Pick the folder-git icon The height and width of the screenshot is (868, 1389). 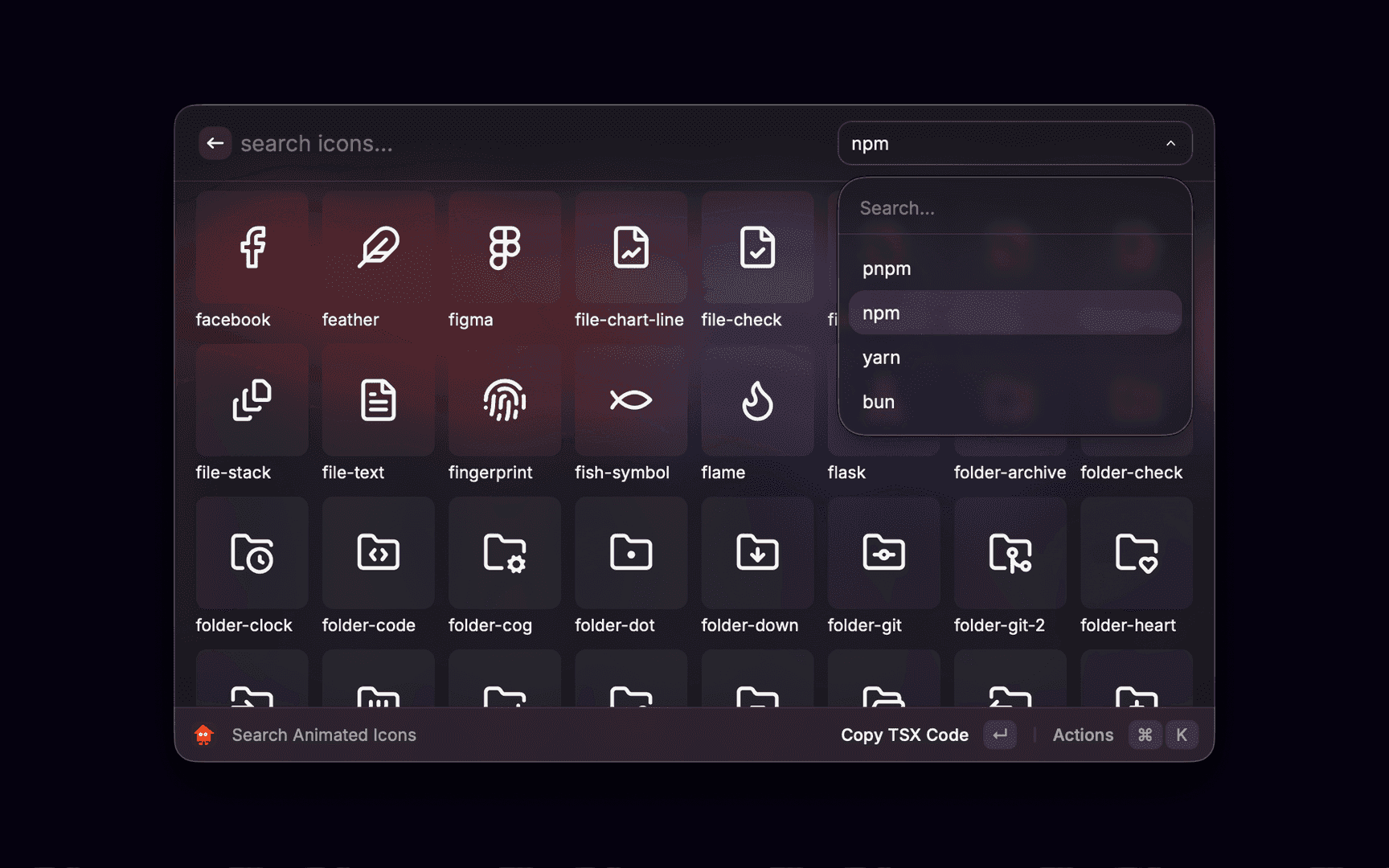883,553
